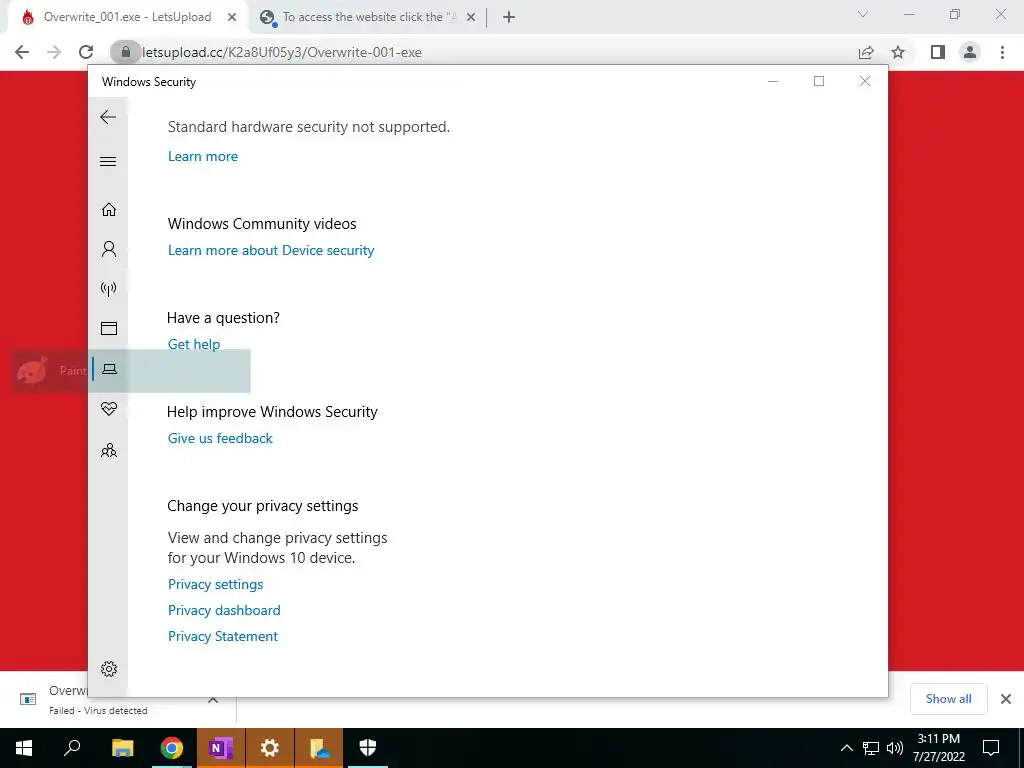Open Firewall & network protection icon
The height and width of the screenshot is (768, 1024).
coord(108,289)
